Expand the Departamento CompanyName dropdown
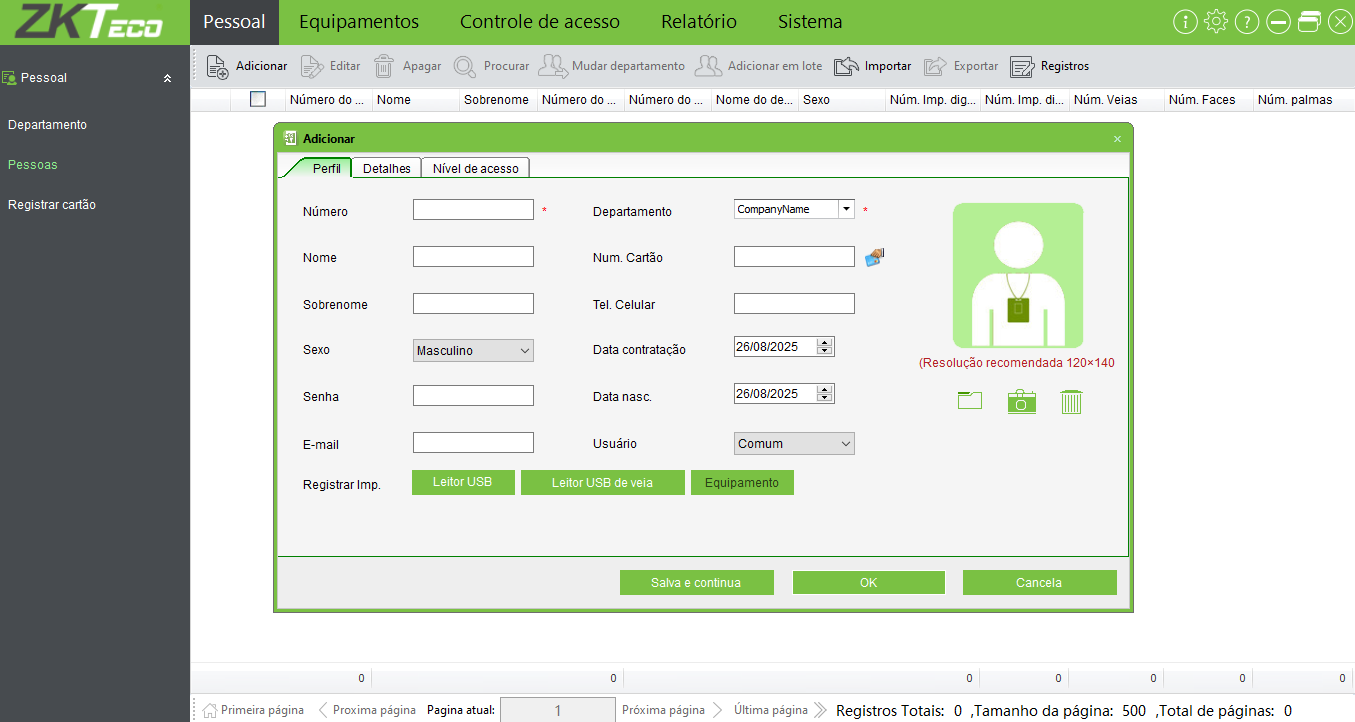The width and height of the screenshot is (1355, 722). click(846, 209)
